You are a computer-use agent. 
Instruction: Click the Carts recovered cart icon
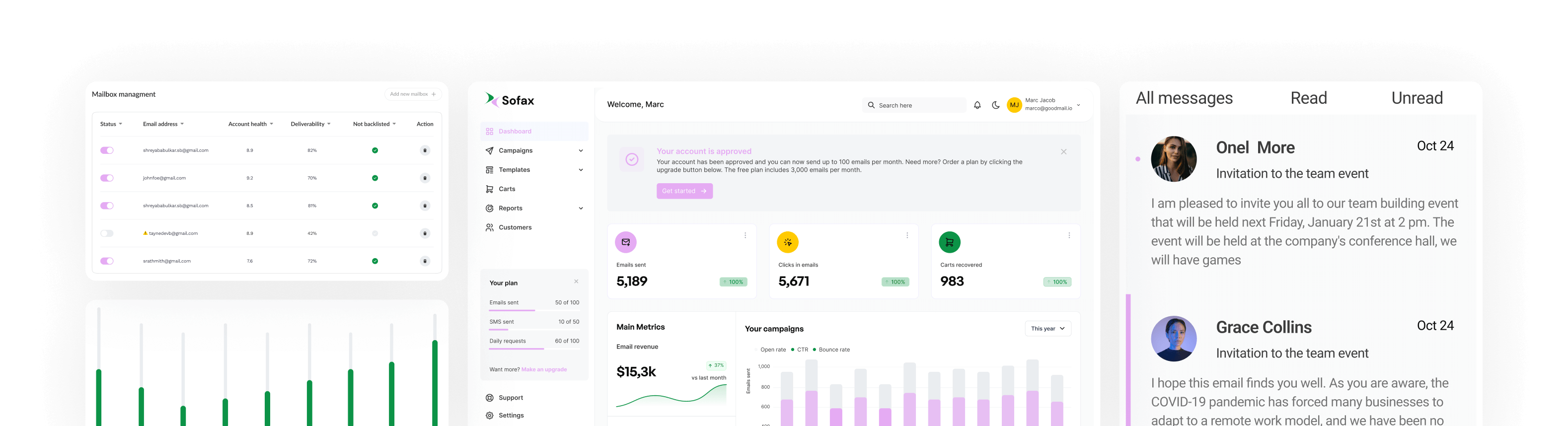tap(950, 242)
